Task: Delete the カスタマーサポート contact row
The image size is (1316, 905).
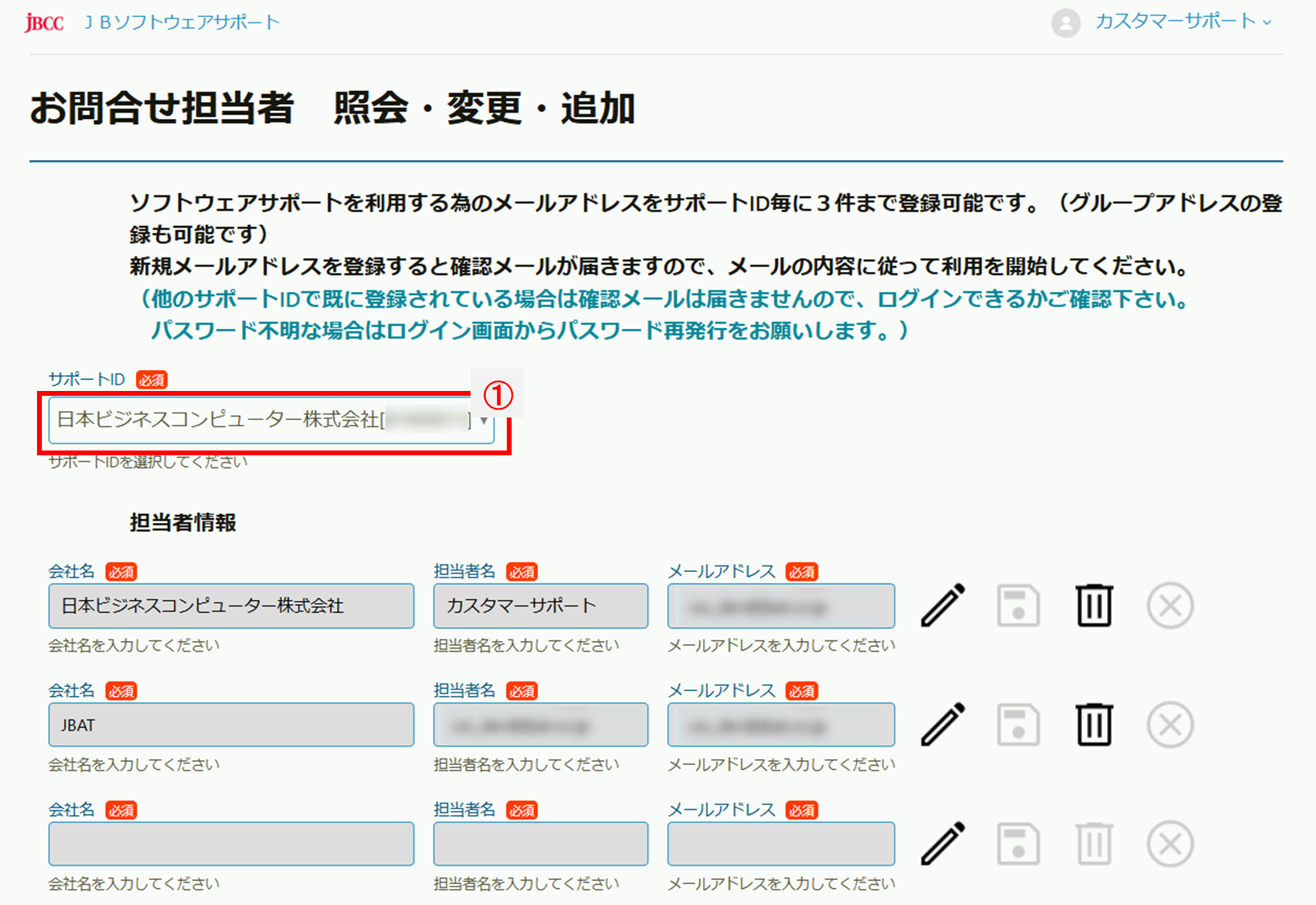Action: 1094,606
